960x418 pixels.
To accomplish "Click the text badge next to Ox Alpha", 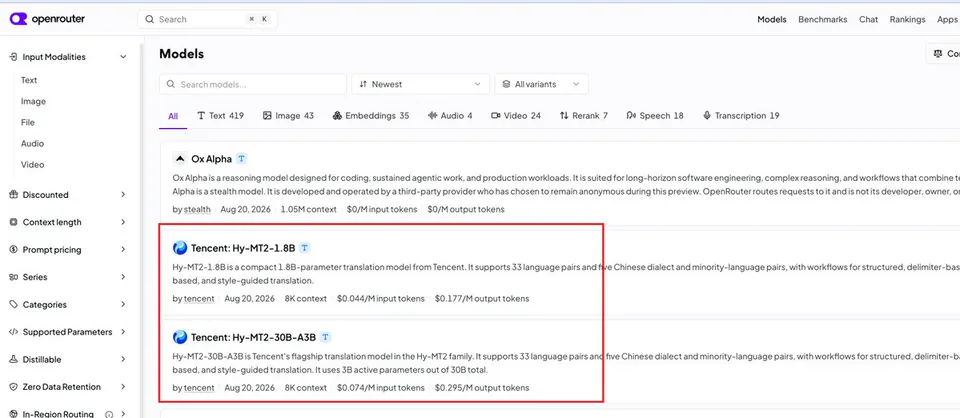I will click(242, 159).
